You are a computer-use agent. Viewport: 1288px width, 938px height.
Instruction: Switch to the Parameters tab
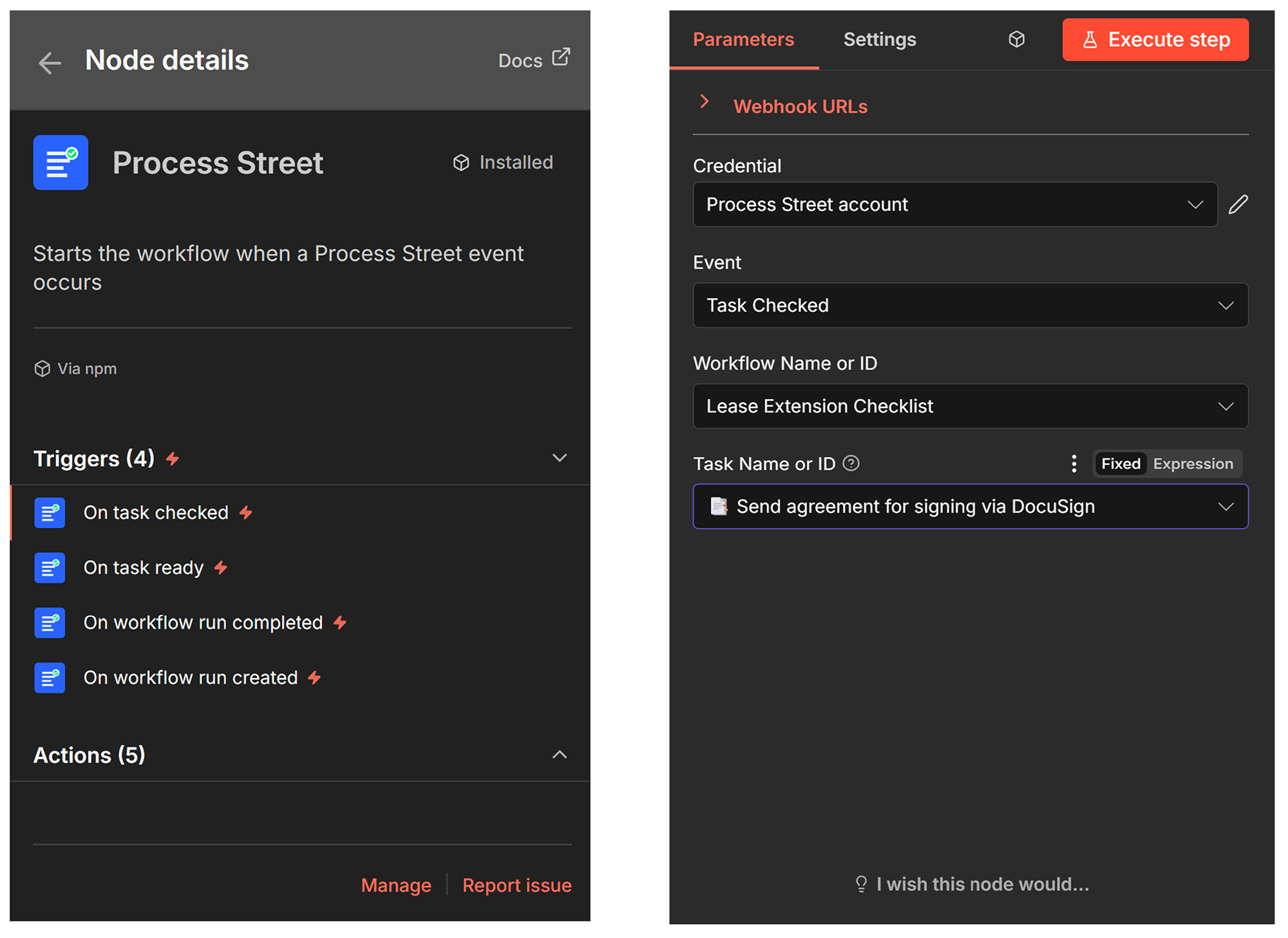[x=744, y=39]
